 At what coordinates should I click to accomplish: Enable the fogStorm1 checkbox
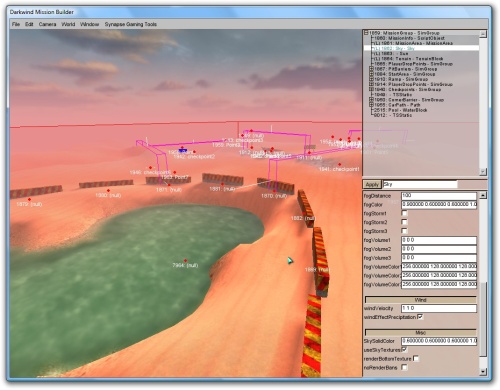404,213
